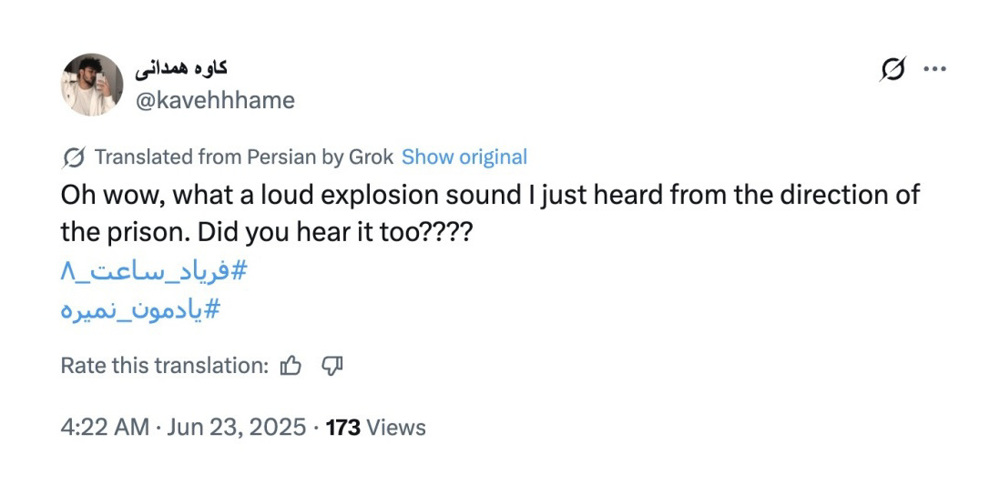Click the Jun 23, 2025 date
The width and height of the screenshot is (1000, 485).
tap(235, 428)
